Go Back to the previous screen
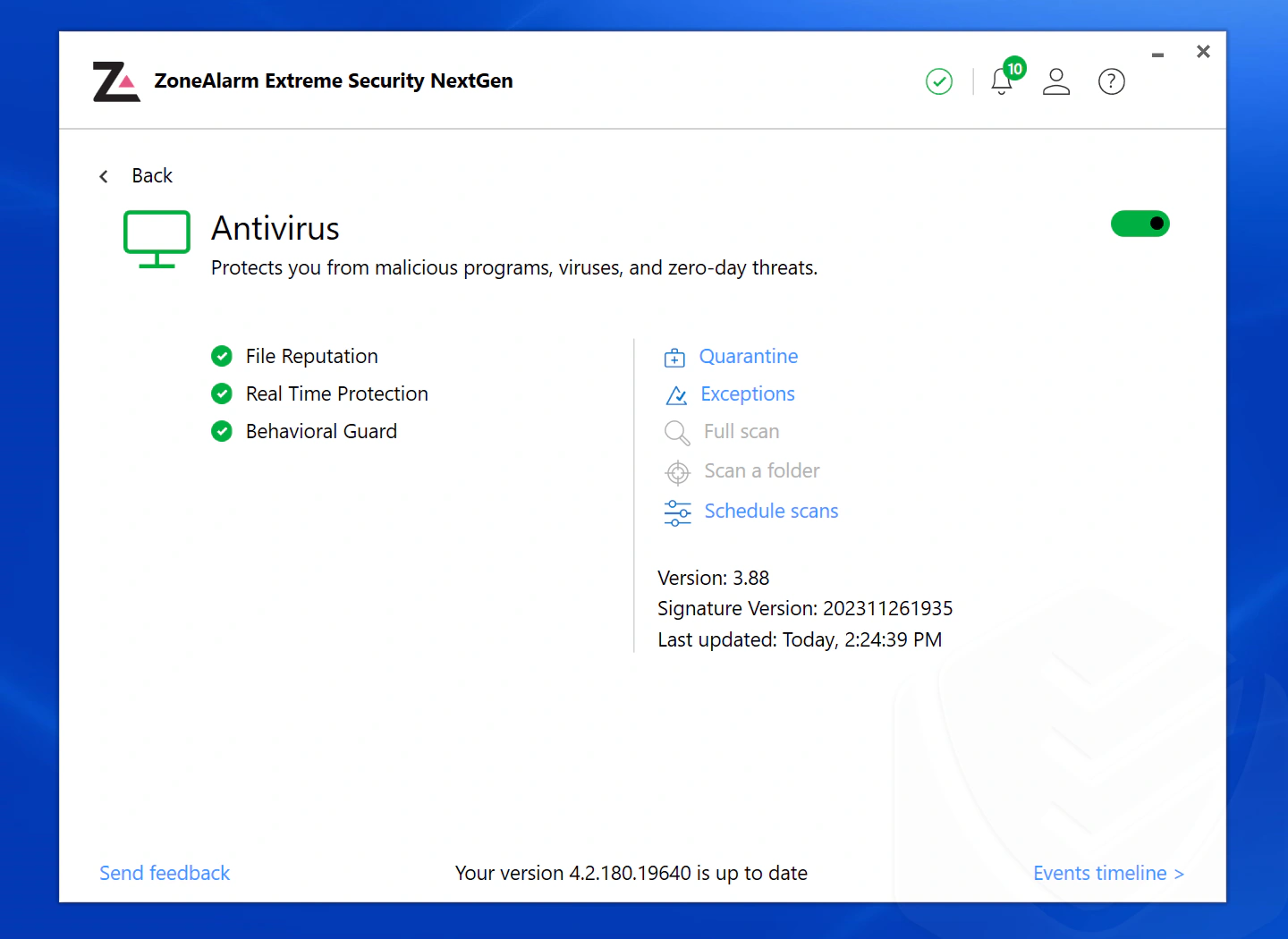Viewport: 1288px width, 939px height. [x=152, y=176]
